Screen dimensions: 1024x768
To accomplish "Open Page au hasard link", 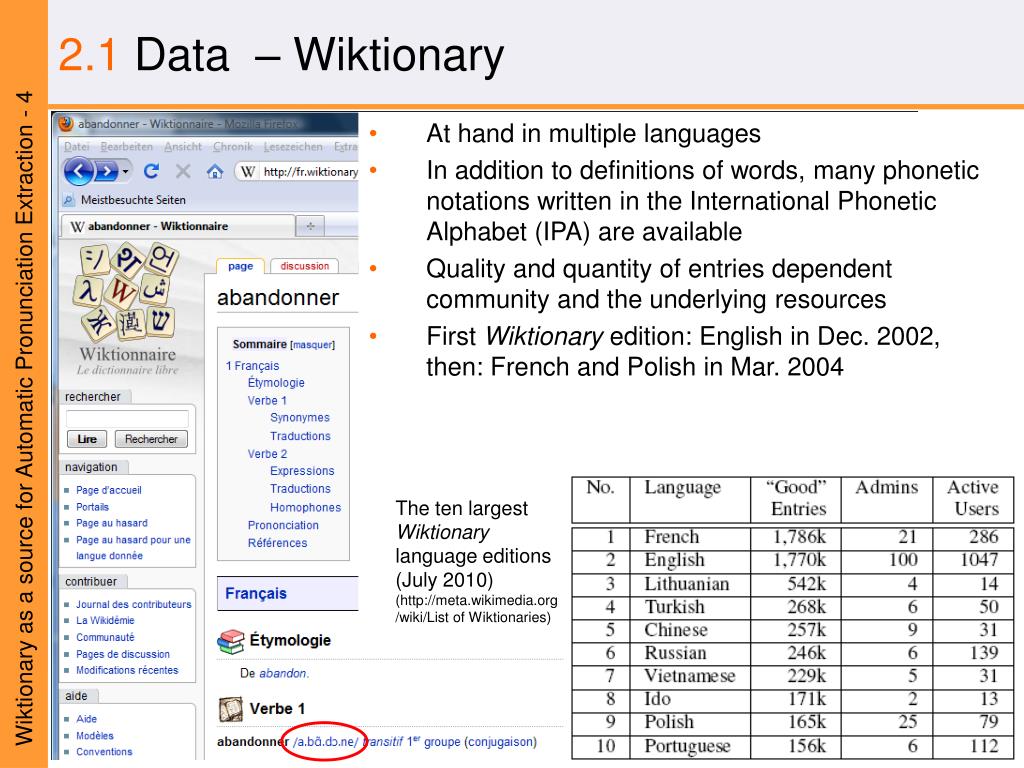I will coord(112,523).
